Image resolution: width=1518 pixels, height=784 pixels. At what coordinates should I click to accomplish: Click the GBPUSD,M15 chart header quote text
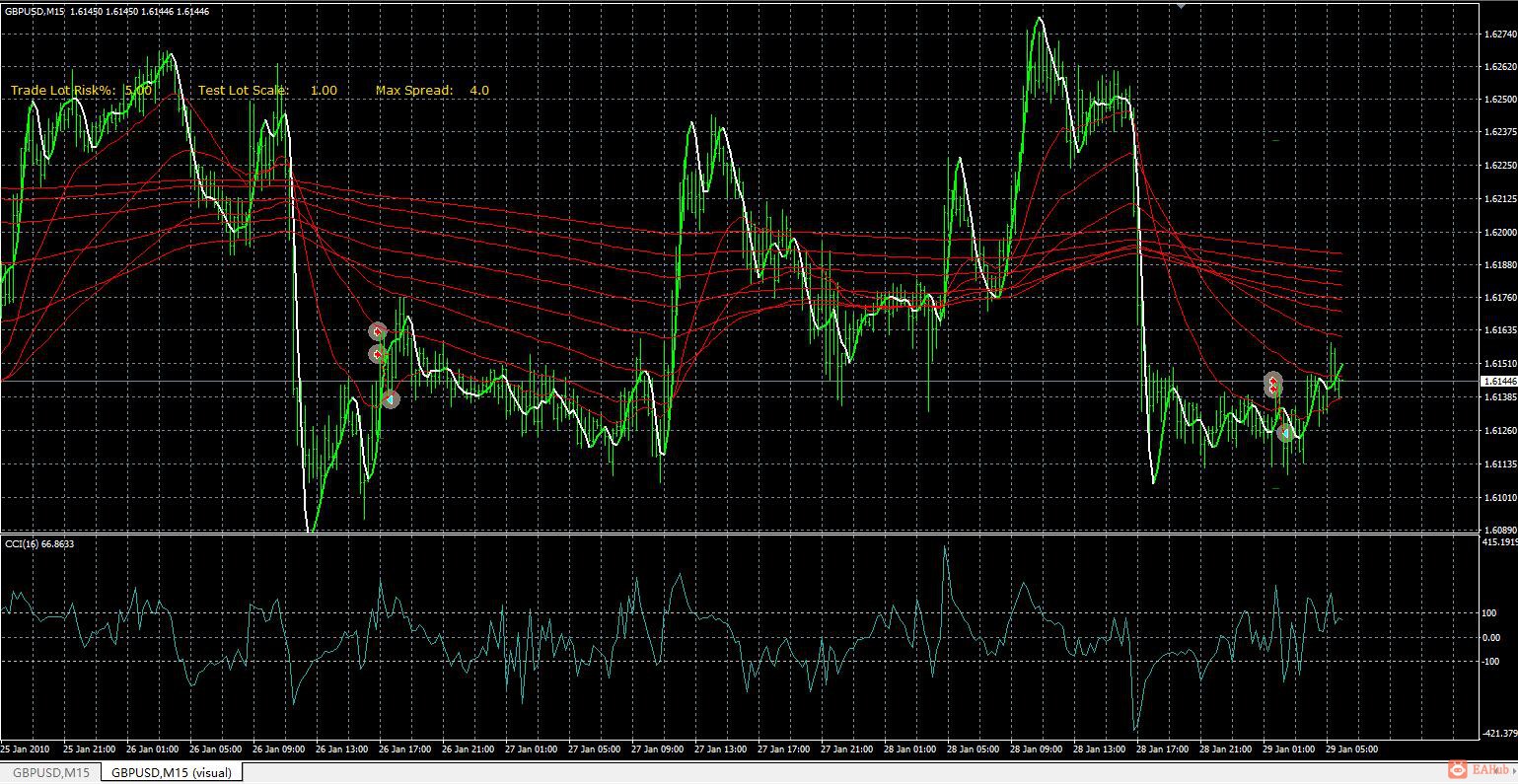tap(107, 11)
